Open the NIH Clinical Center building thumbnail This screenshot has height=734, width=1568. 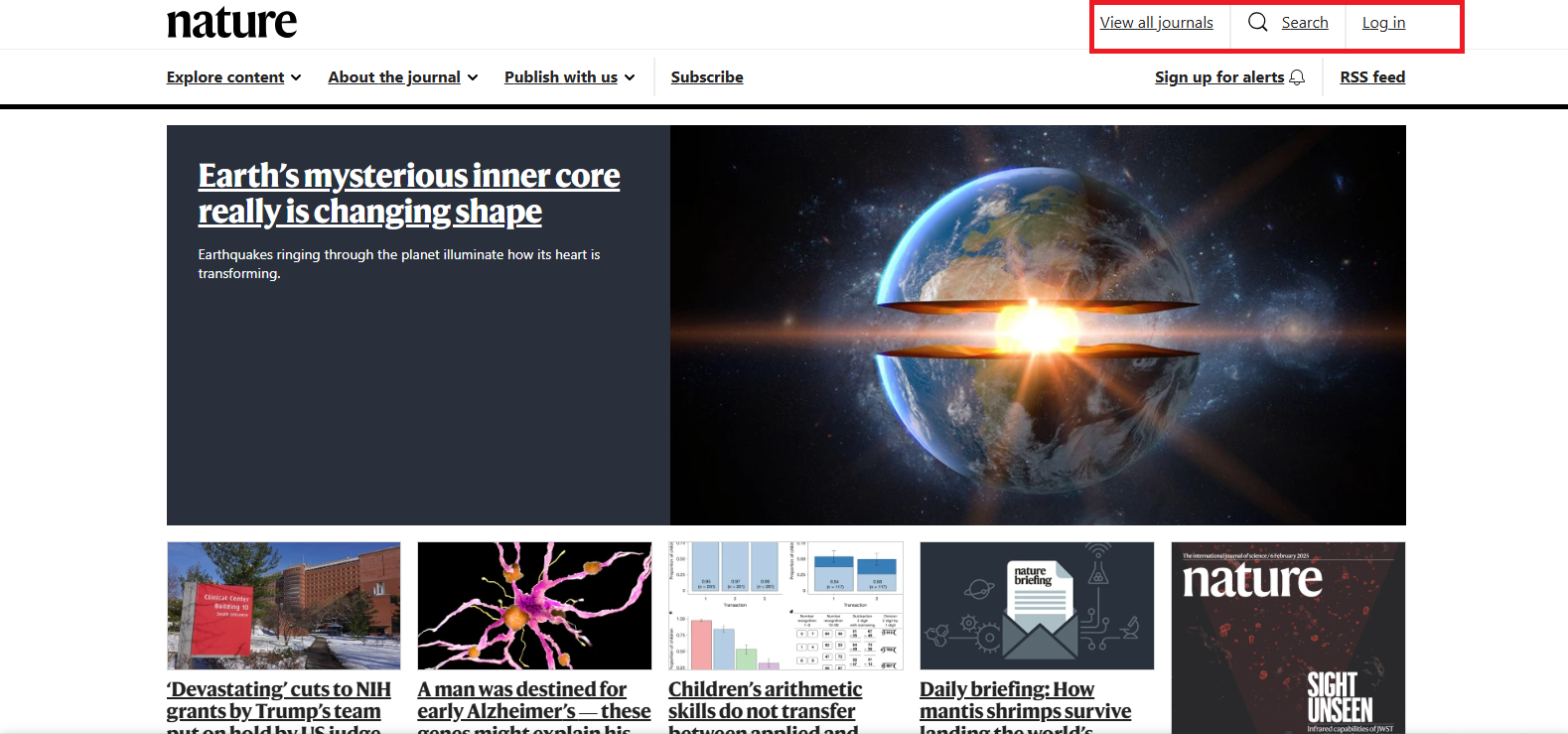point(283,605)
